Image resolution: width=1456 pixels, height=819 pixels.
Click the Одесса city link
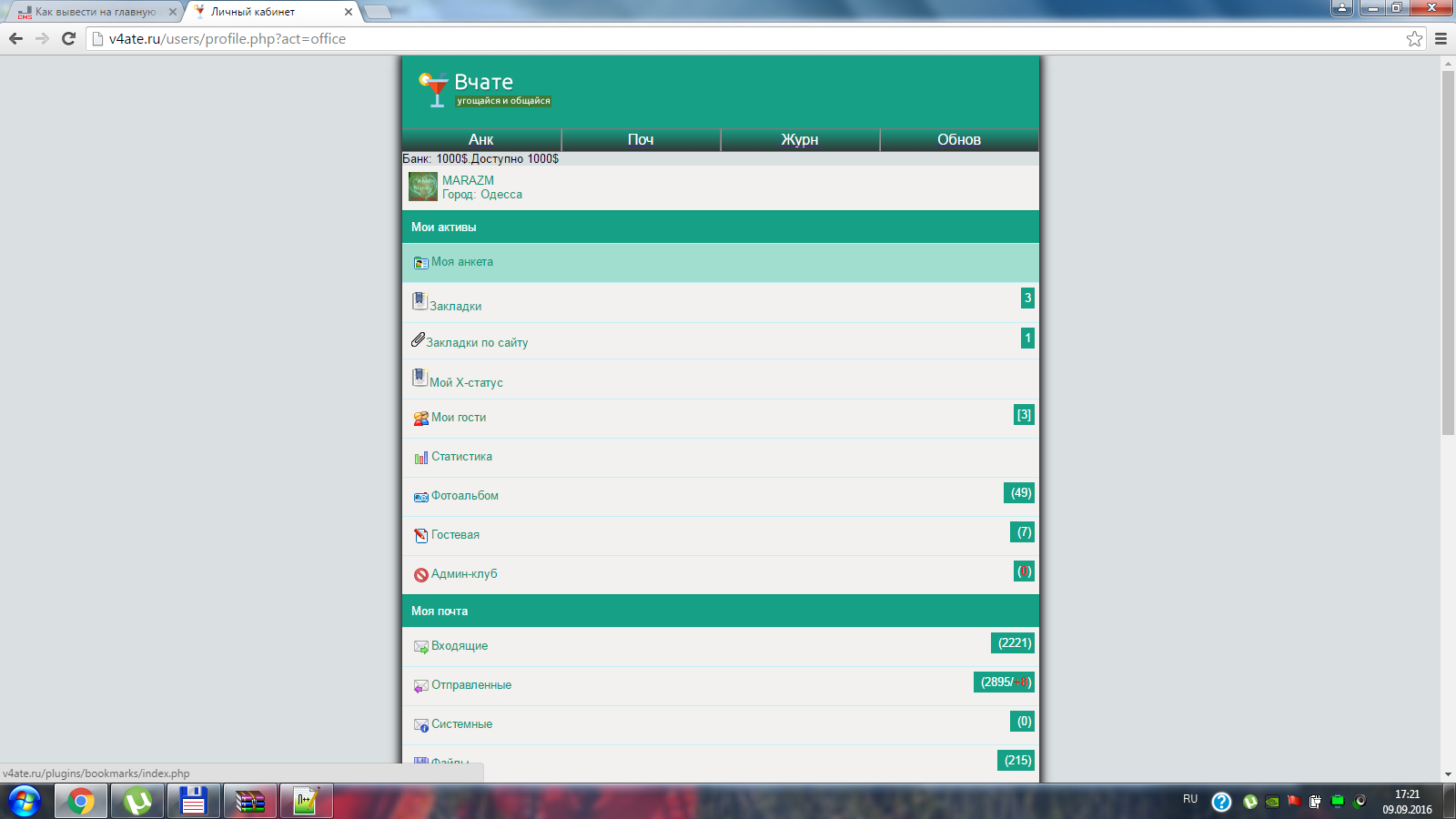click(x=501, y=194)
